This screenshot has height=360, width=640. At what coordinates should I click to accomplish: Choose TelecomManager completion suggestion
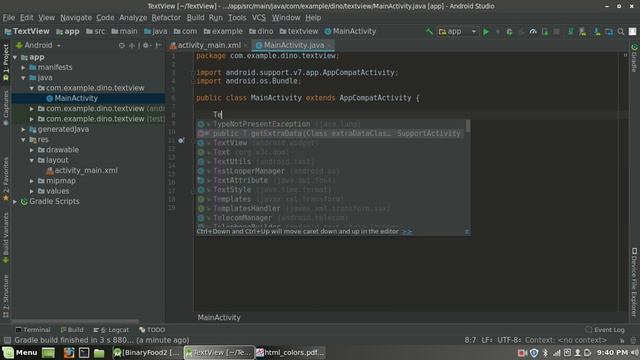(x=330, y=218)
